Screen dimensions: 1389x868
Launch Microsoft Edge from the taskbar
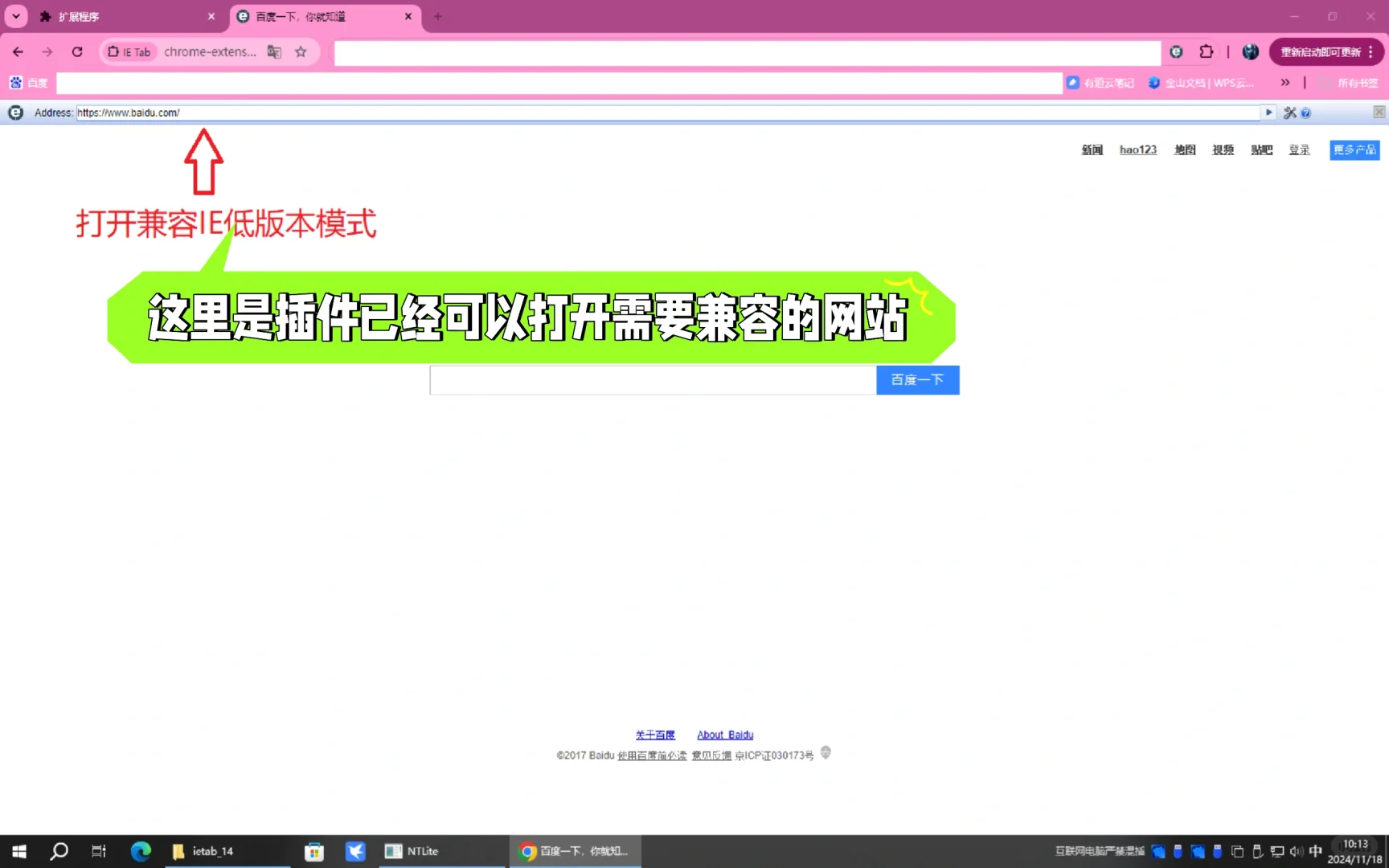141,851
